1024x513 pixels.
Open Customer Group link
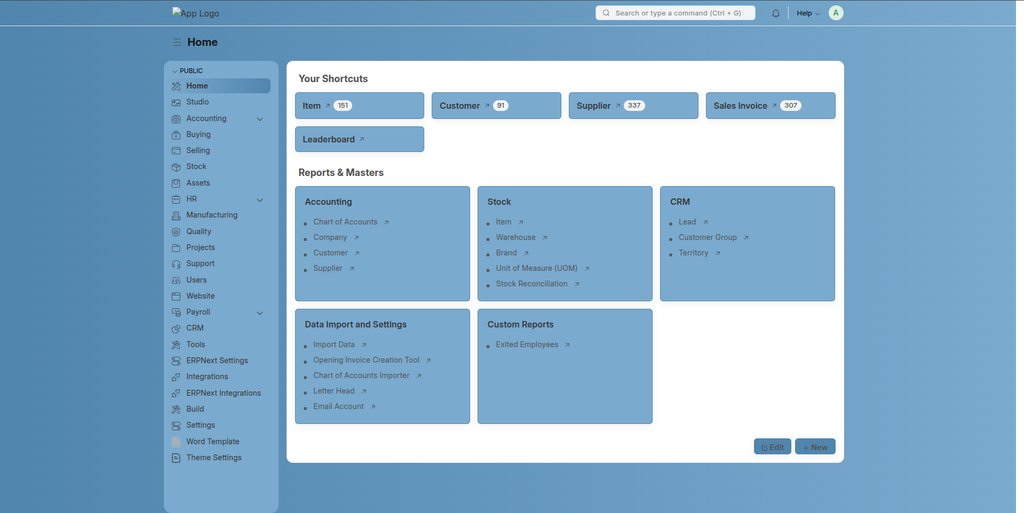[707, 238]
